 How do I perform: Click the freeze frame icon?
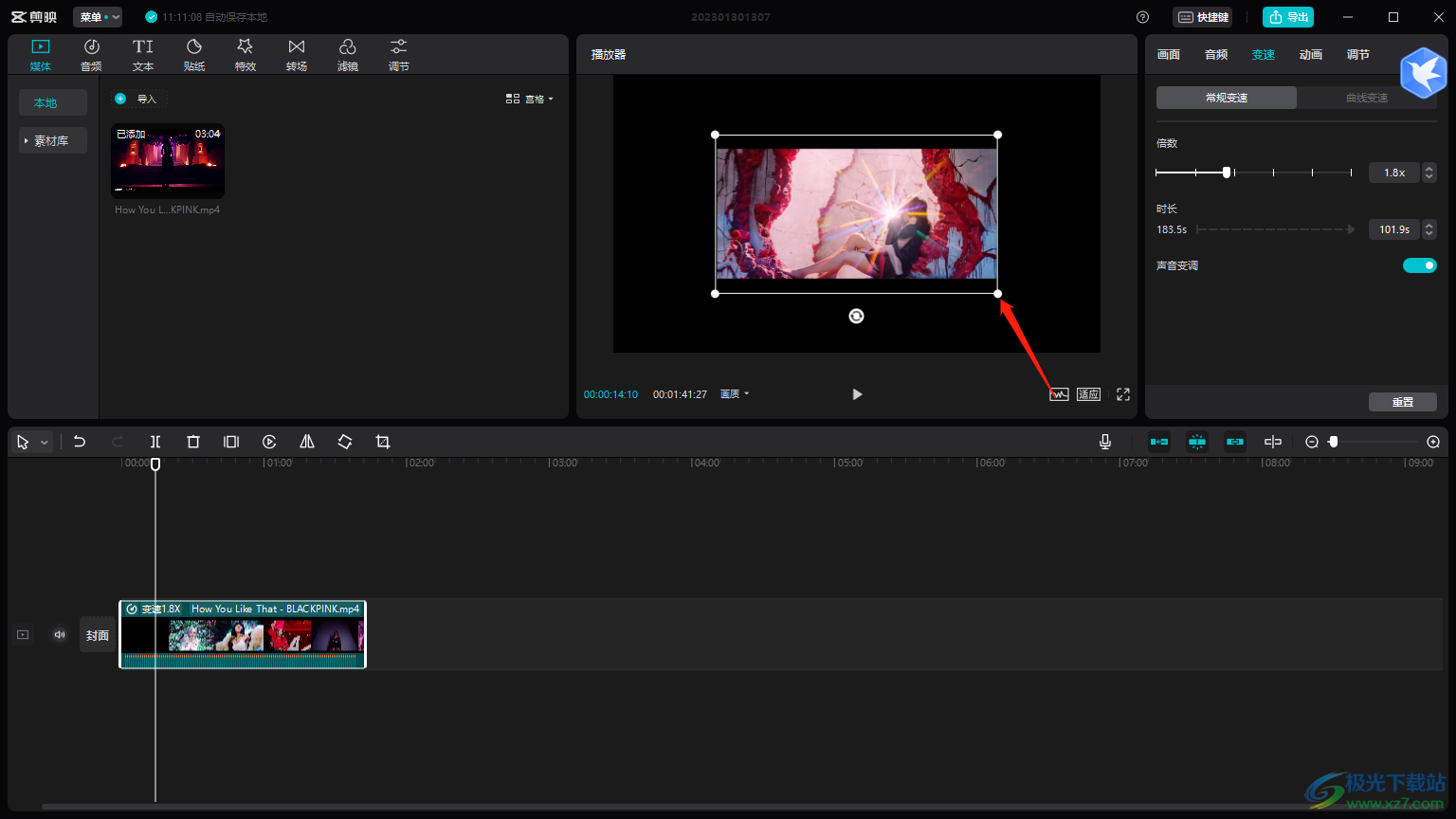tap(231, 442)
